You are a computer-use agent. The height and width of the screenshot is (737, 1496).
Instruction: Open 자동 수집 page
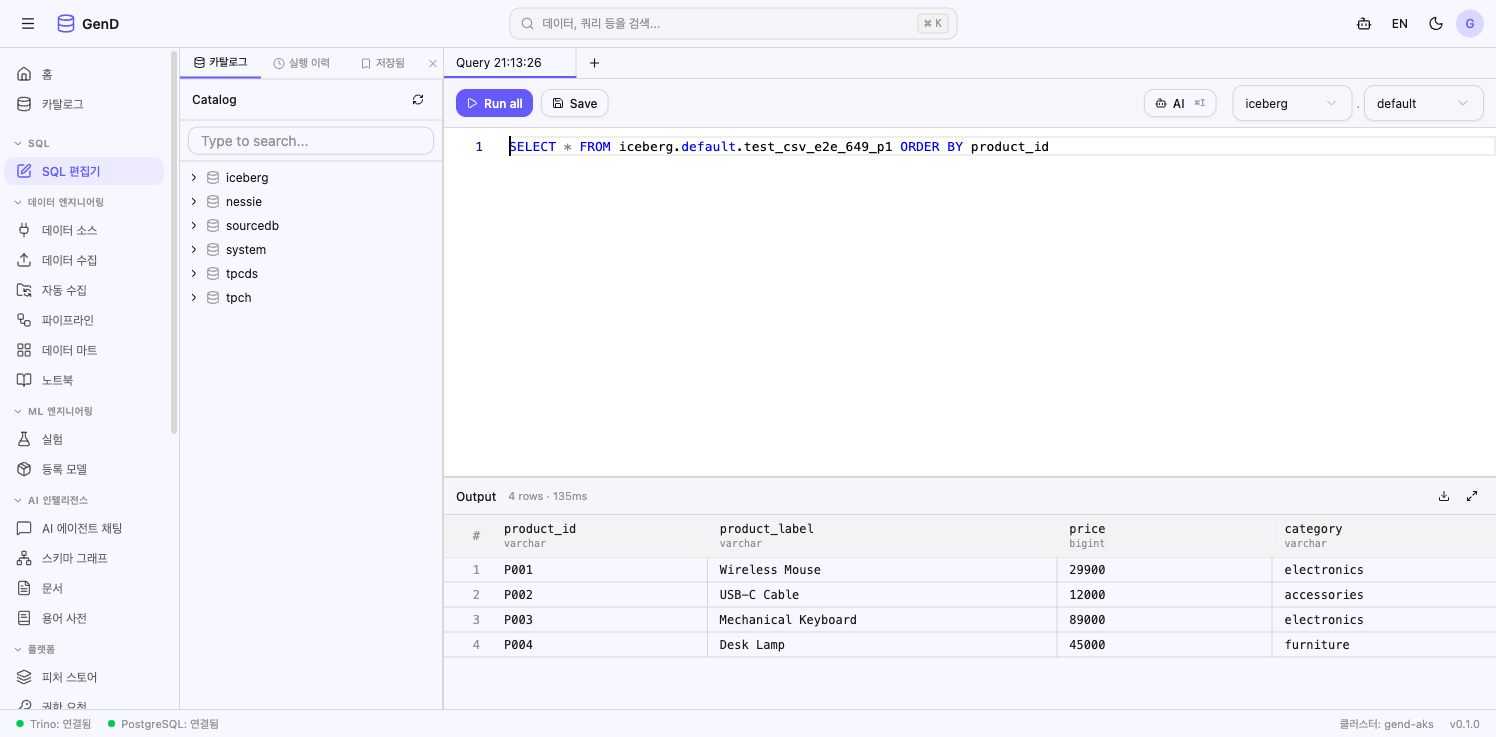pyautogui.click(x=84, y=290)
